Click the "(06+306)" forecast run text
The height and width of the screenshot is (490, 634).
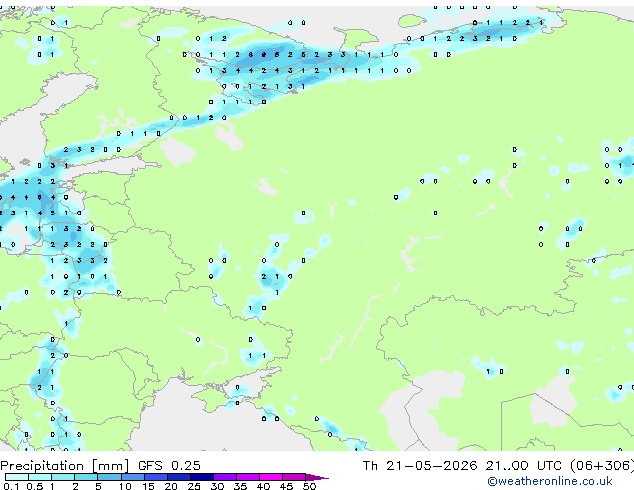[602, 466]
